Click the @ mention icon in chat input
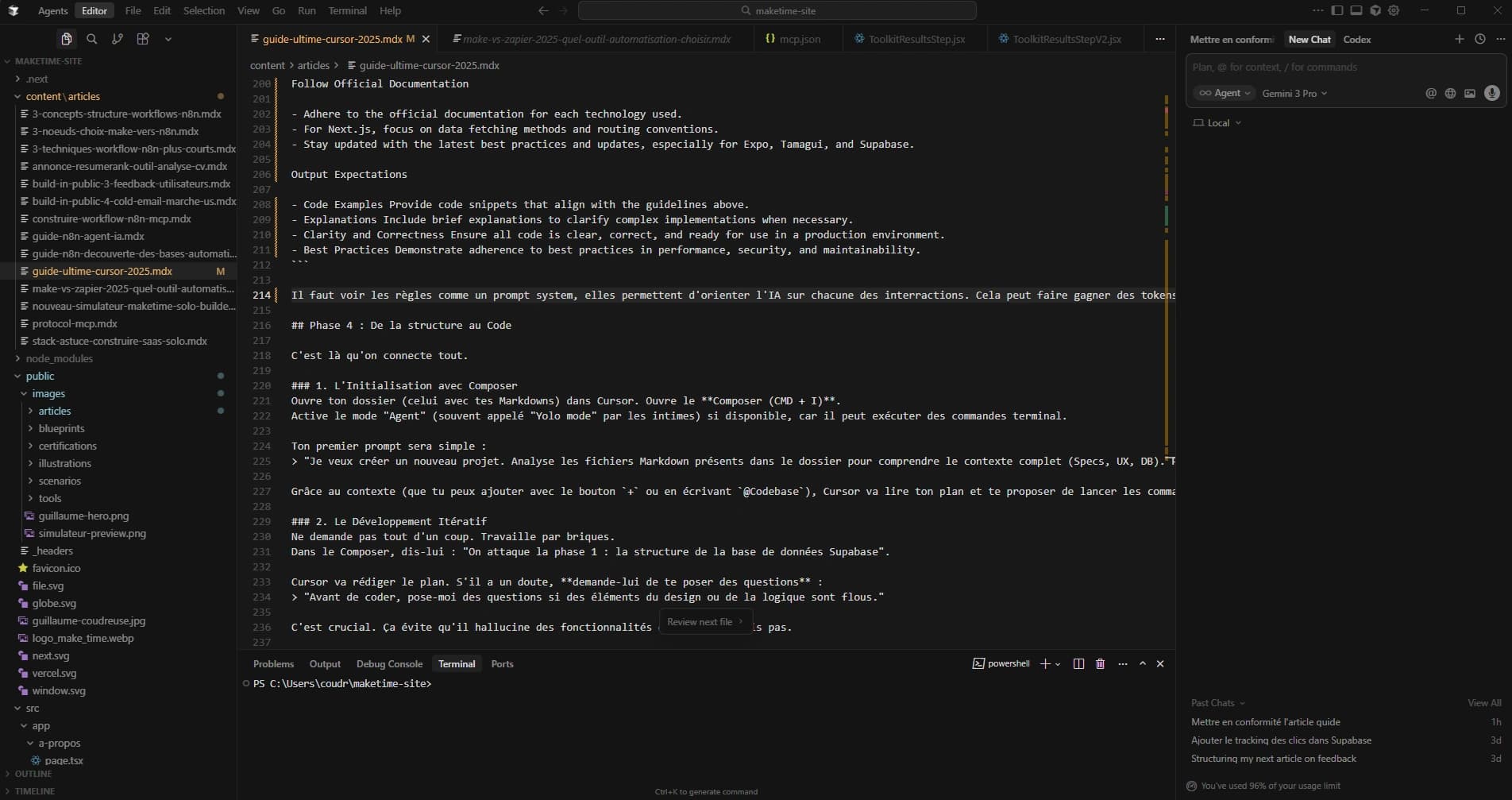The height and width of the screenshot is (800, 1512). tap(1430, 93)
